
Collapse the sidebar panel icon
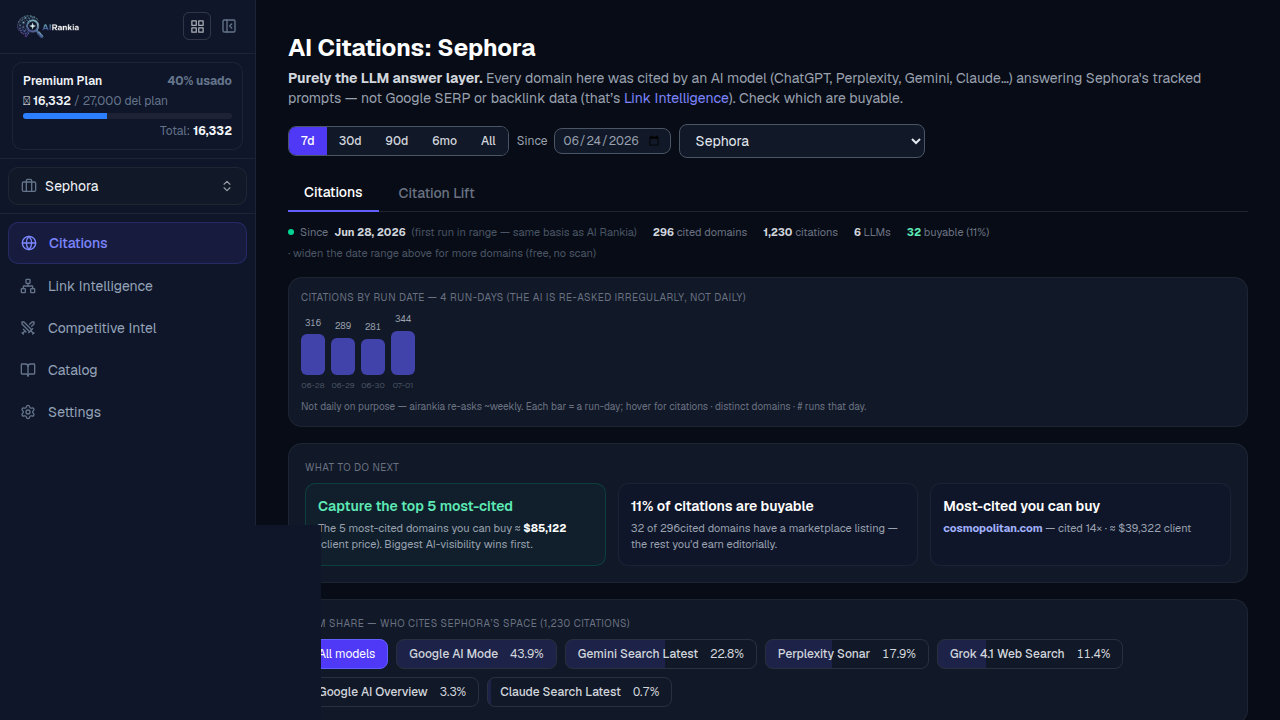(229, 26)
